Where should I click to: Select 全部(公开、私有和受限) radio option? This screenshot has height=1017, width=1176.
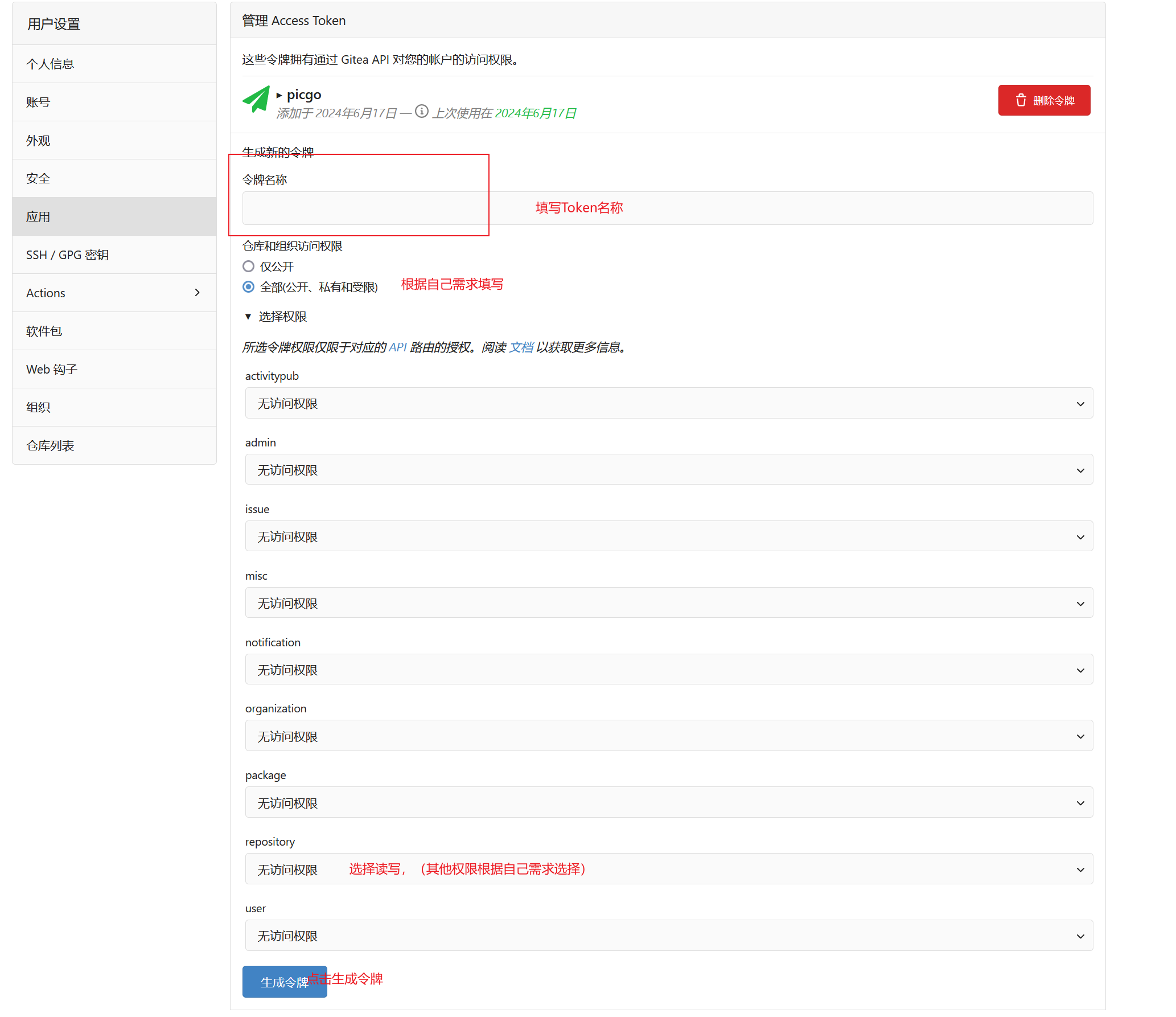pos(248,287)
